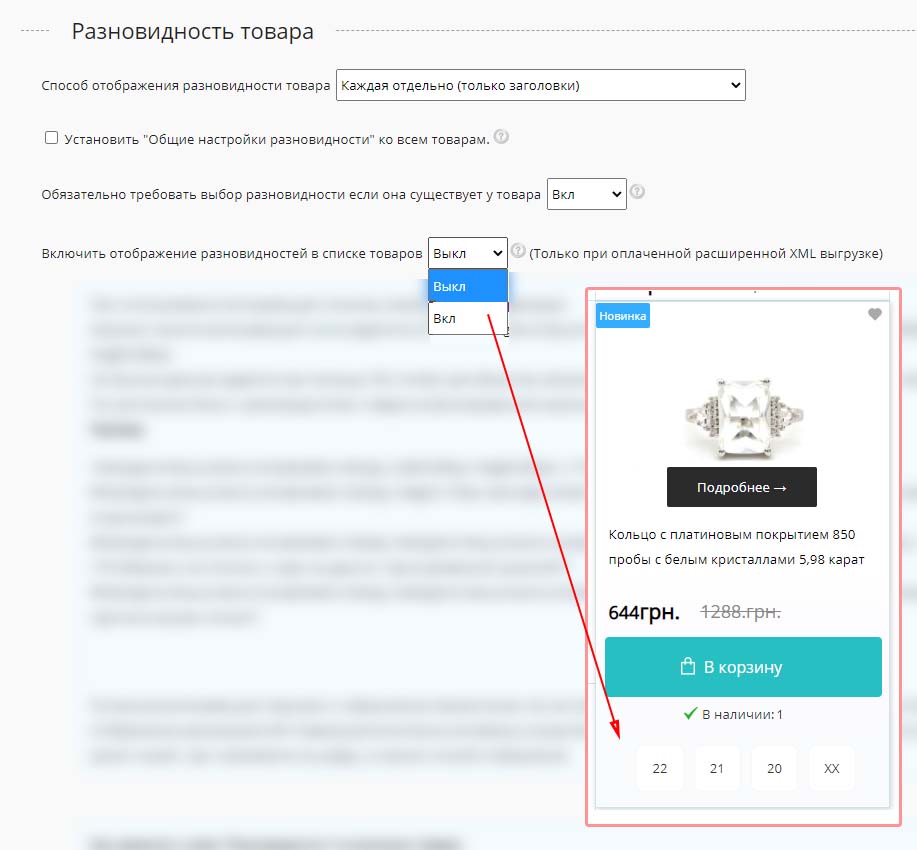Select the Вкл option in the open list
The width and height of the screenshot is (917, 850).
tap(468, 318)
